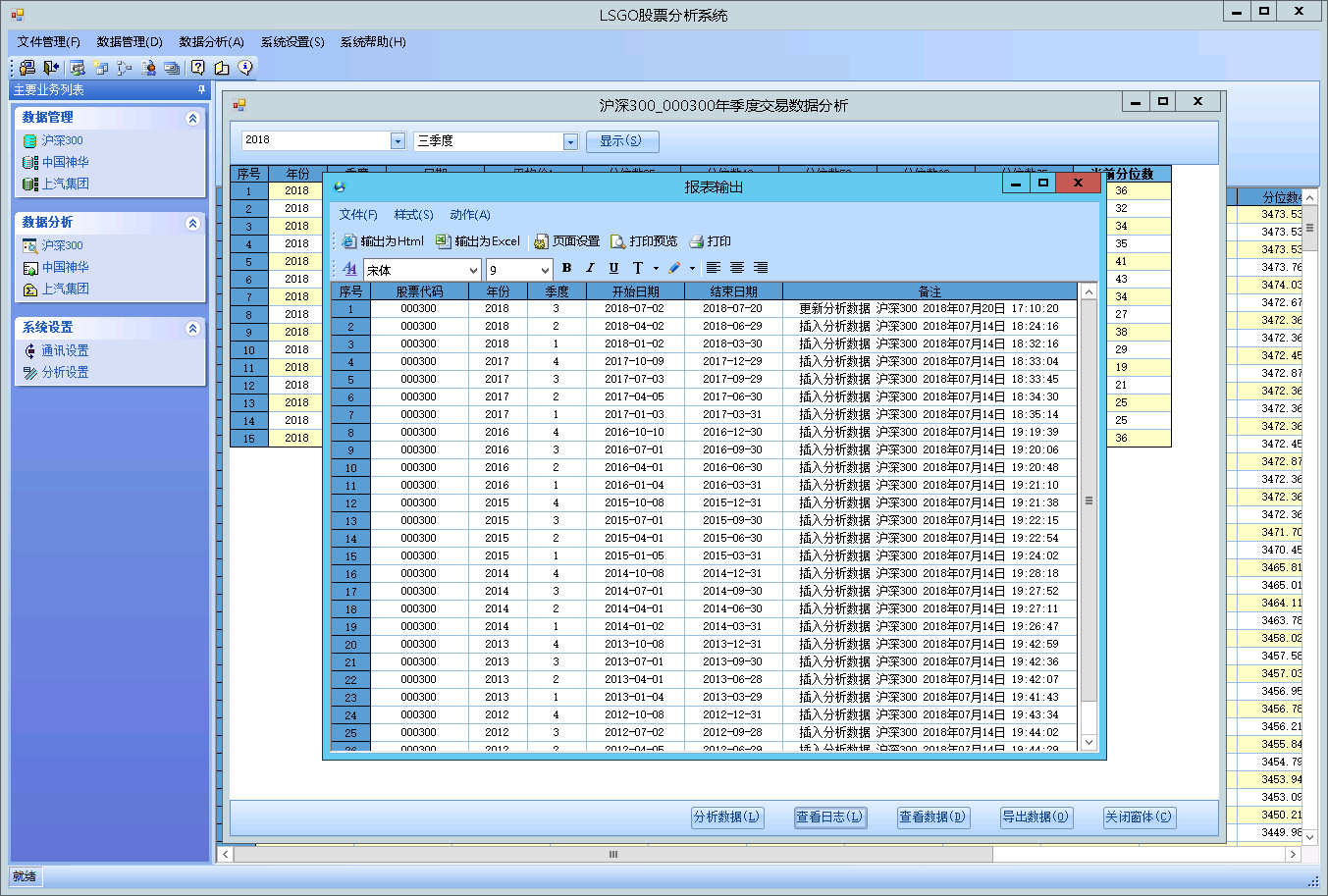Open 通讯设置 in system settings

coord(65,351)
